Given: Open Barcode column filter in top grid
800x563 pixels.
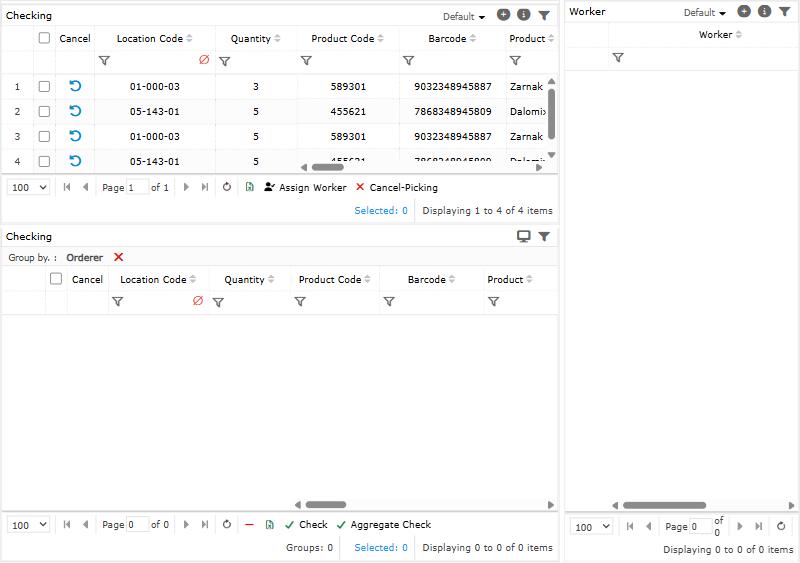Looking at the screenshot, I should [408, 61].
